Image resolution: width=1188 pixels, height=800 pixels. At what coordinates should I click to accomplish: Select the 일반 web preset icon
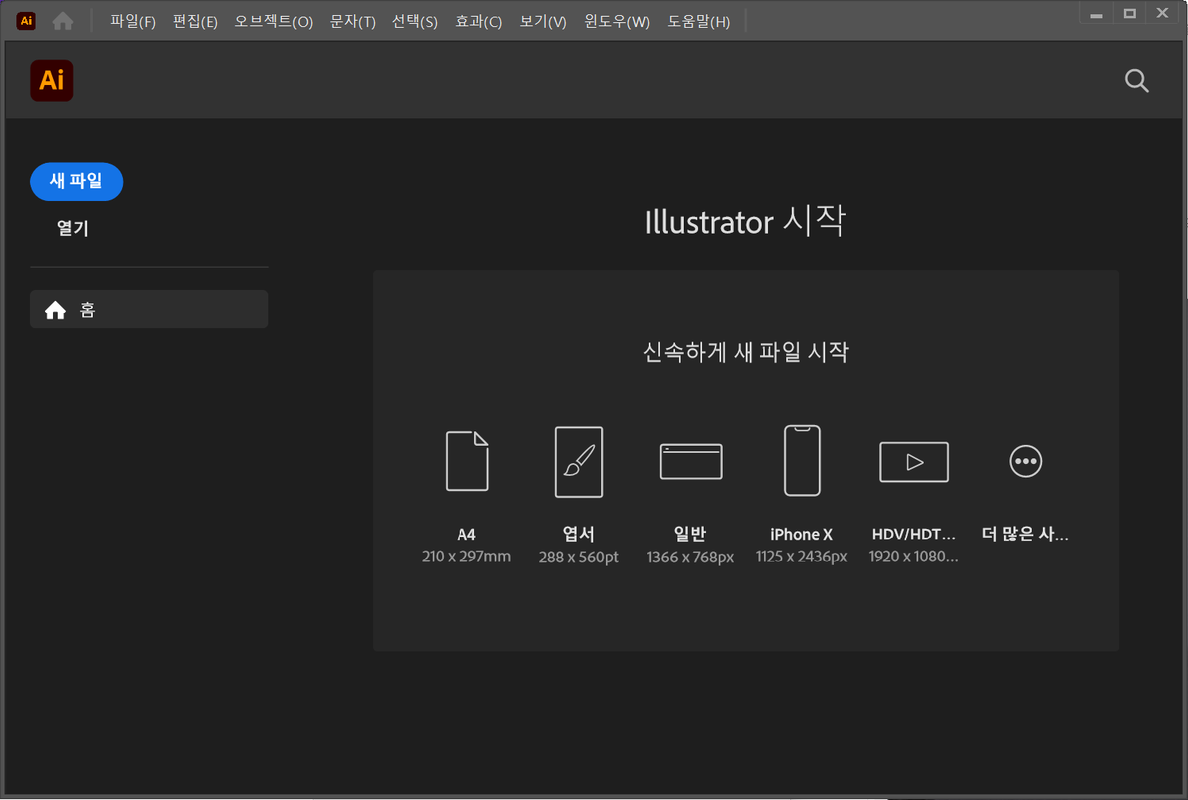691,461
